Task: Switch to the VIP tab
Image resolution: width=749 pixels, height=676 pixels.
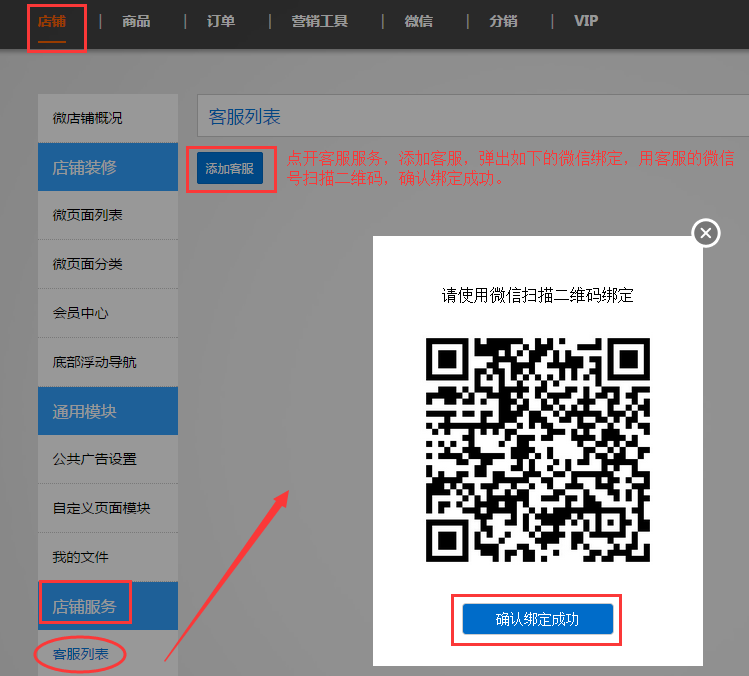Action: tap(586, 21)
